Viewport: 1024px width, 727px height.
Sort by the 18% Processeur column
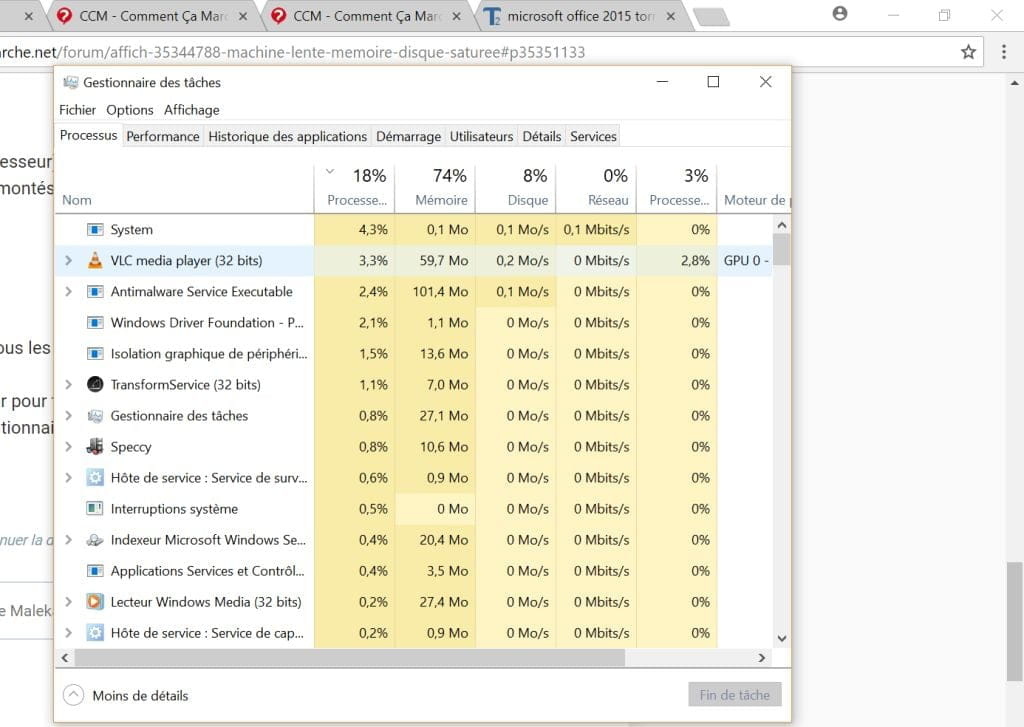355,187
